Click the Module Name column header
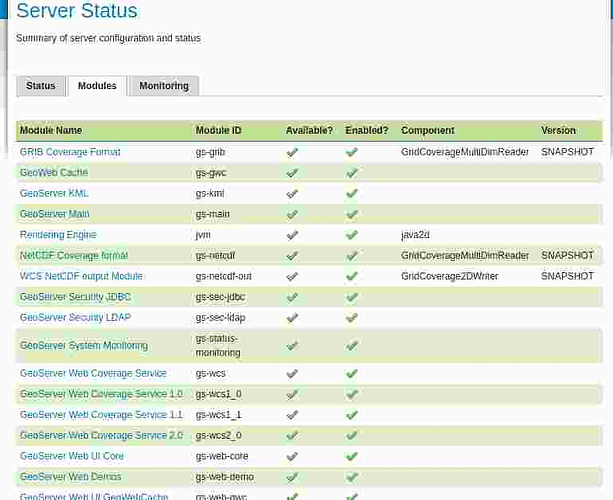 click(x=51, y=131)
